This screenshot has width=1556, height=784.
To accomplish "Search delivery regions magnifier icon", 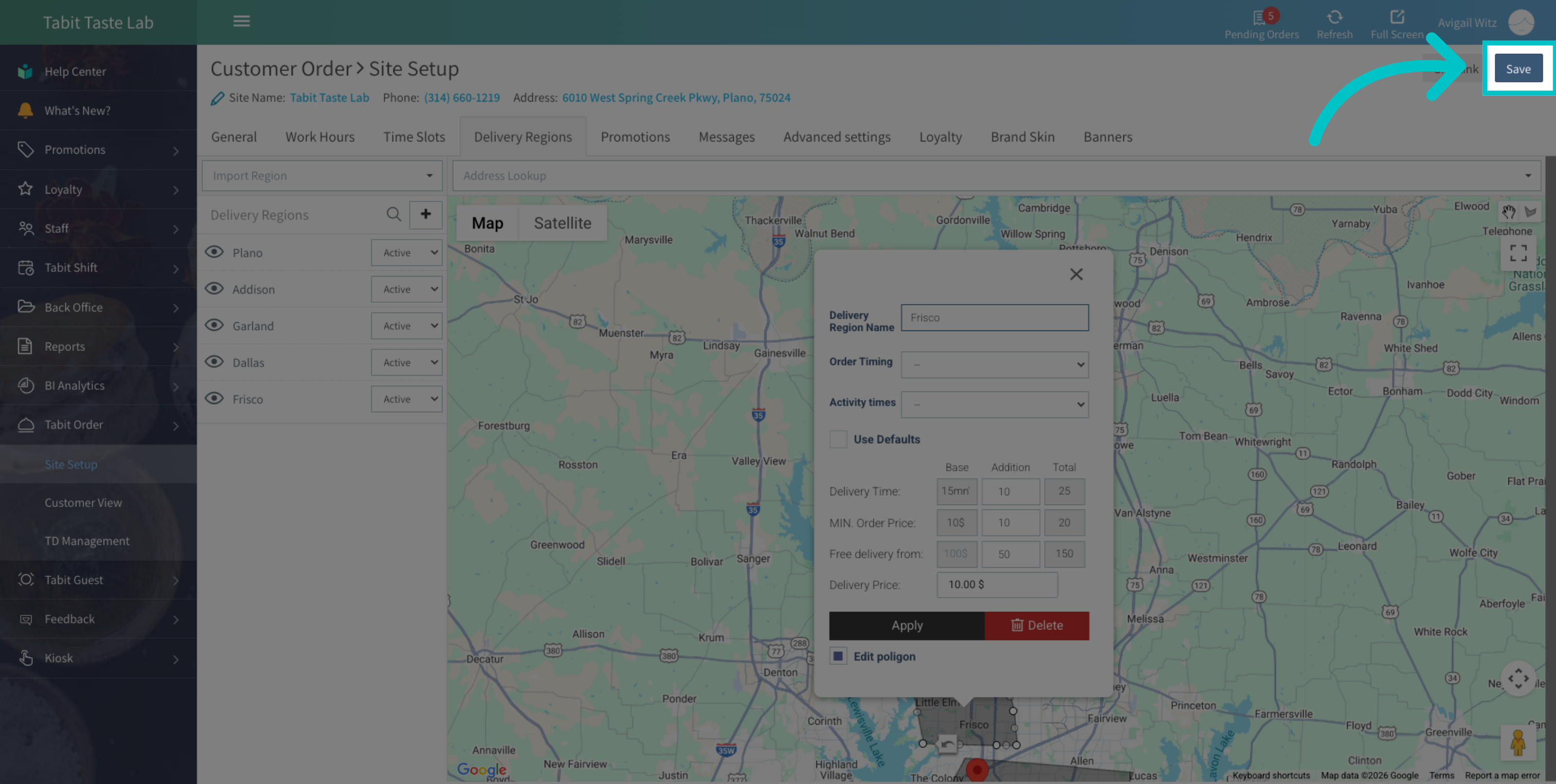I will [x=393, y=214].
